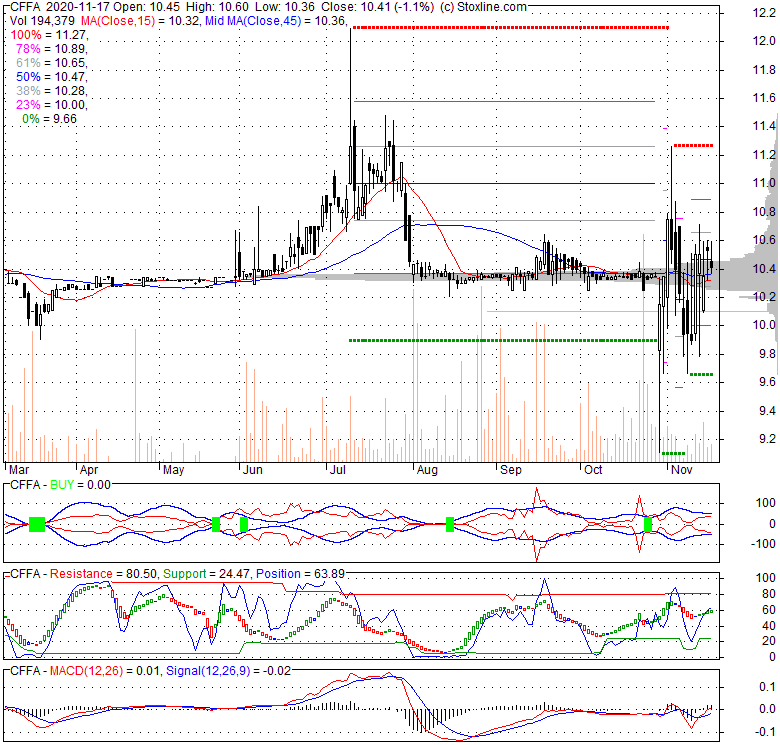Click the 78% = 10.89 Fibonacci level
The image size is (780, 745).
pos(51,49)
